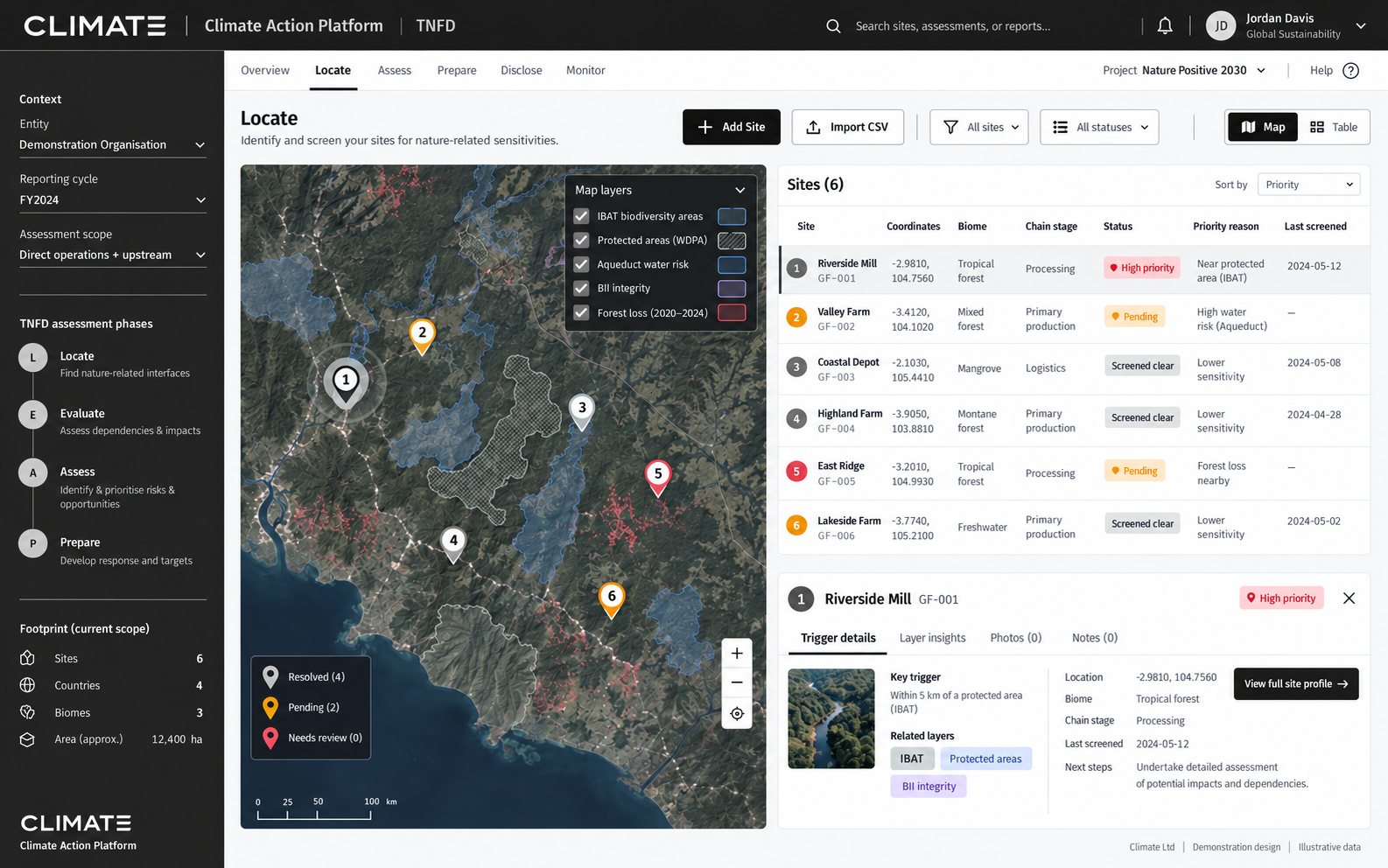1388x868 pixels.
Task: Open the Notes (0) tab
Action: (1095, 638)
